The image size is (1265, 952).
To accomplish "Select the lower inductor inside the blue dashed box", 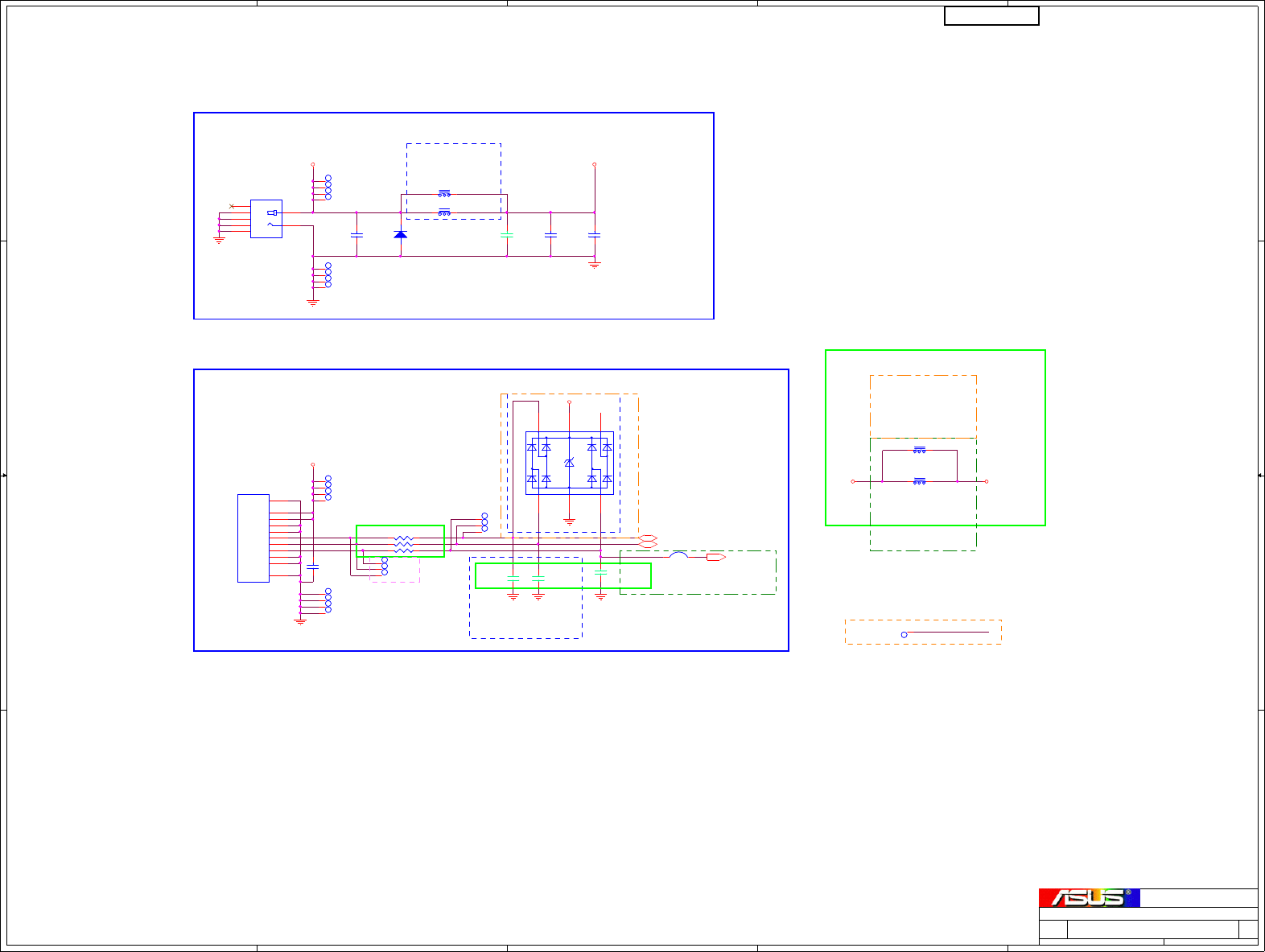I will [x=444, y=212].
